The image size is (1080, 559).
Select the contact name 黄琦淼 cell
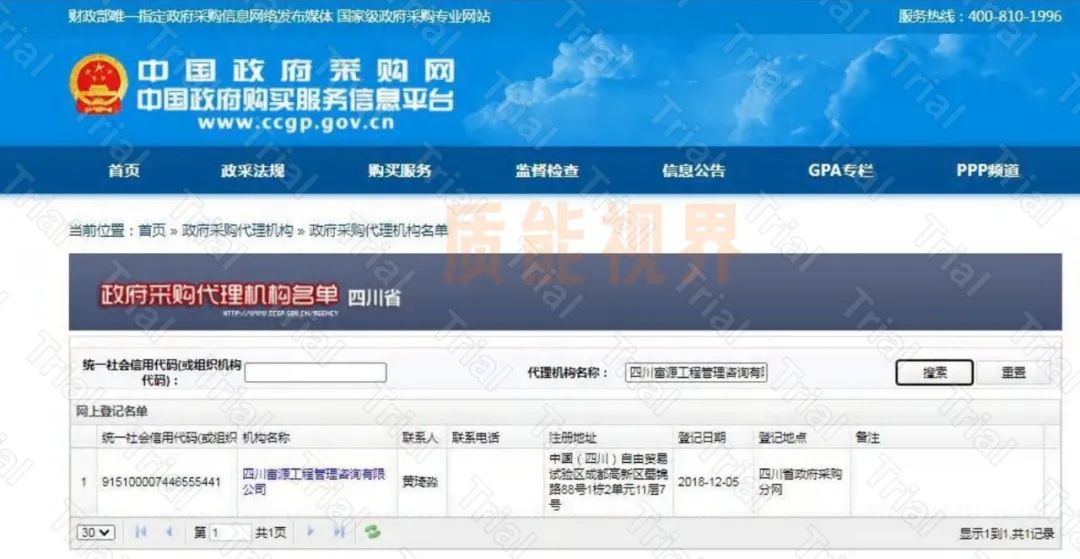[422, 482]
